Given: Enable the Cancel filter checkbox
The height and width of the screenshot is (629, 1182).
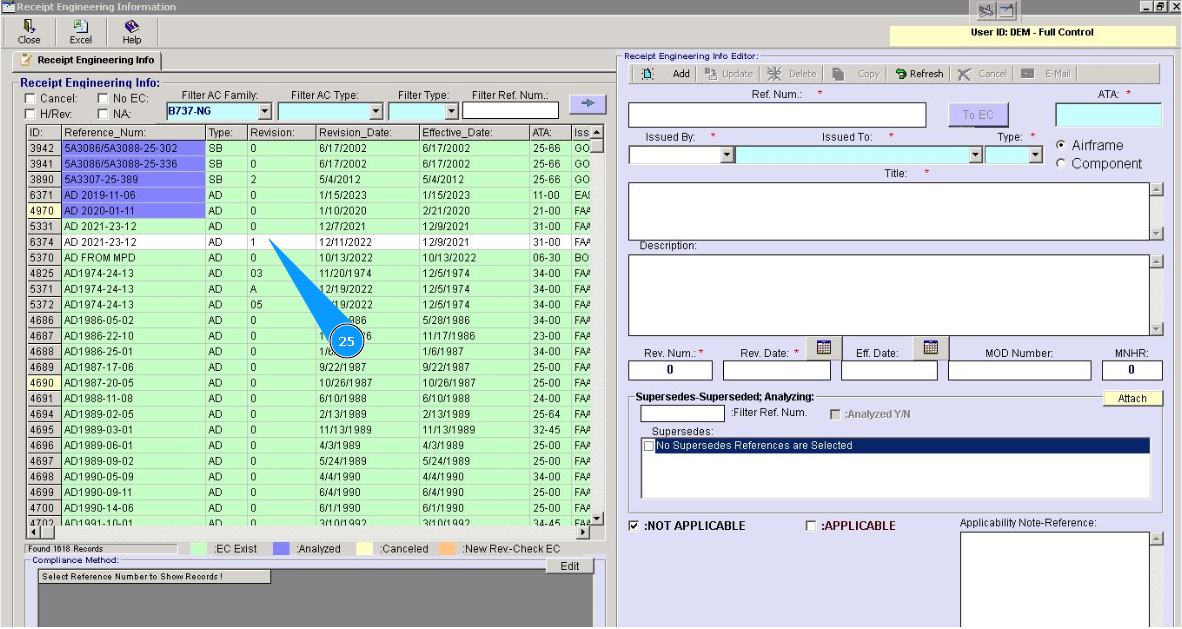Looking at the screenshot, I should pos(30,99).
